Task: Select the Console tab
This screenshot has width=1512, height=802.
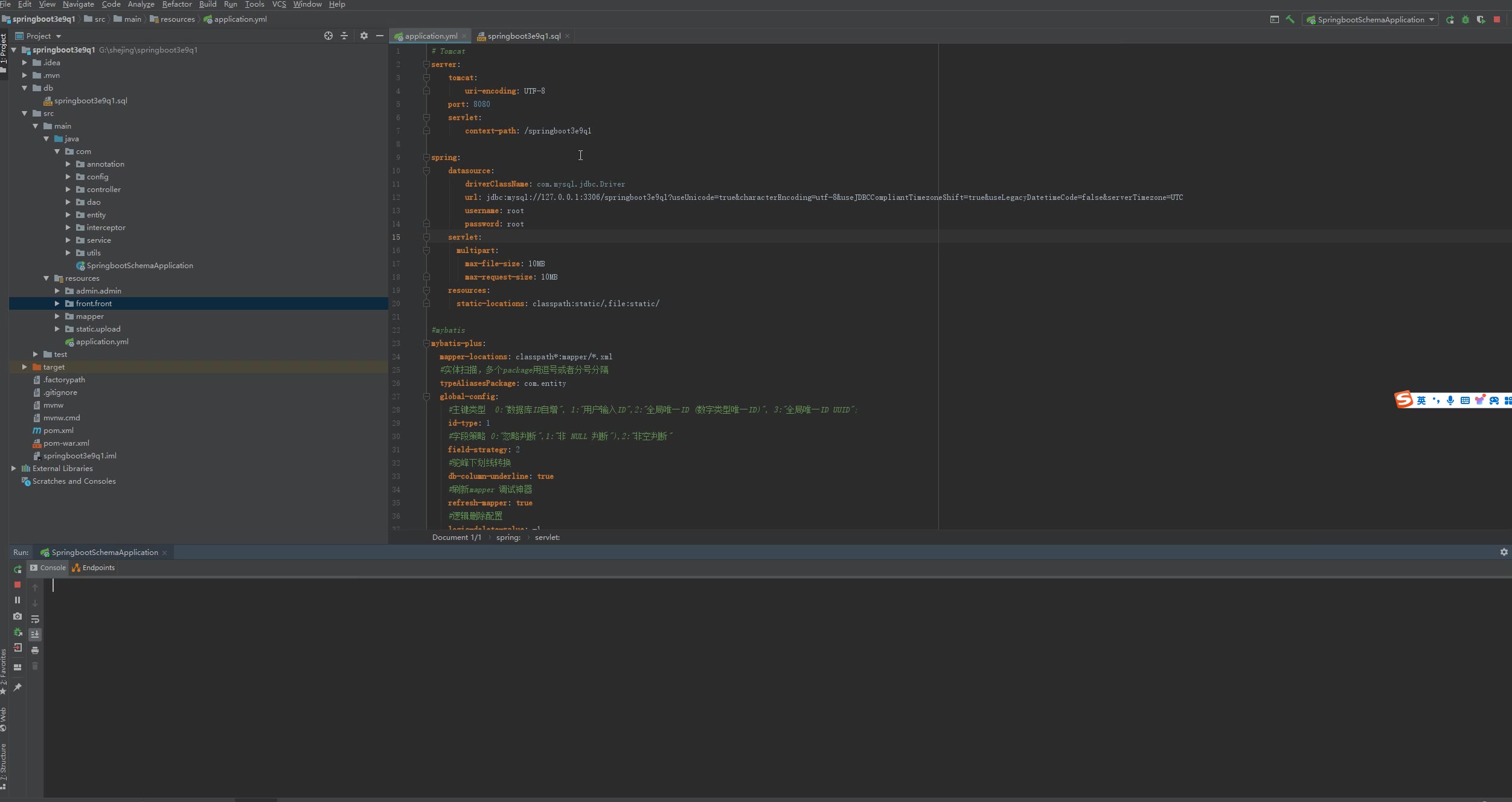Action: [48, 568]
